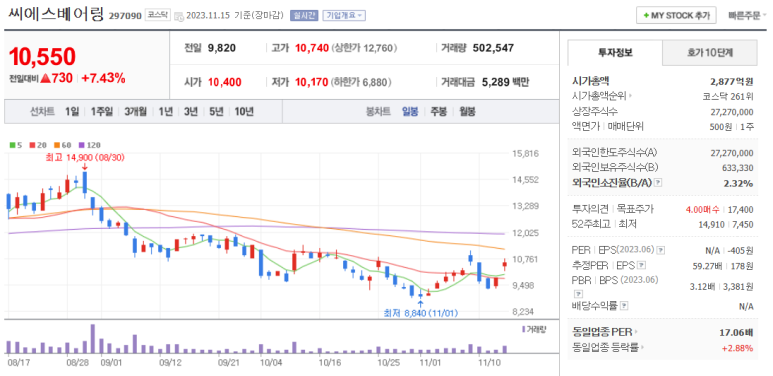Open the 동일업종 PER link
The height and width of the screenshot is (376, 773).
coord(604,333)
